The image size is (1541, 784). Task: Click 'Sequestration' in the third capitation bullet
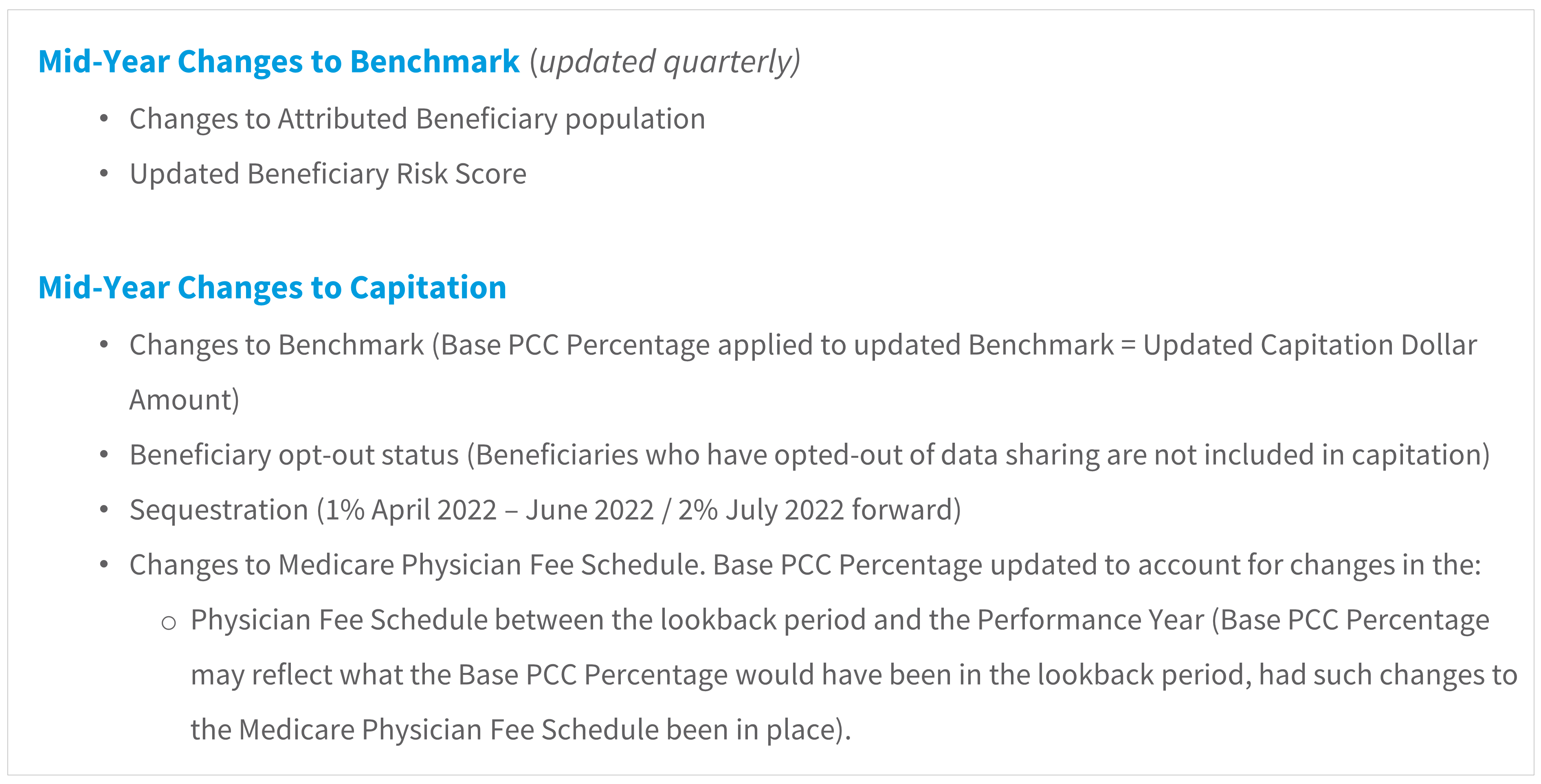(x=219, y=510)
